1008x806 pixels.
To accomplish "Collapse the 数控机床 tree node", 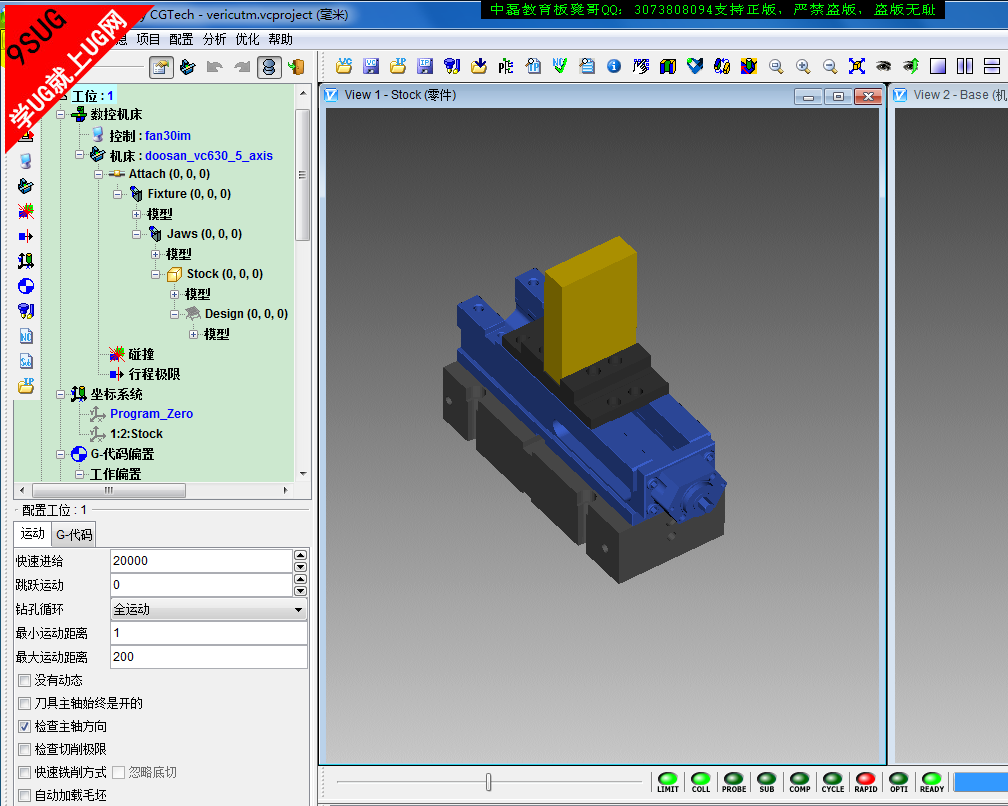I will click(x=60, y=115).
